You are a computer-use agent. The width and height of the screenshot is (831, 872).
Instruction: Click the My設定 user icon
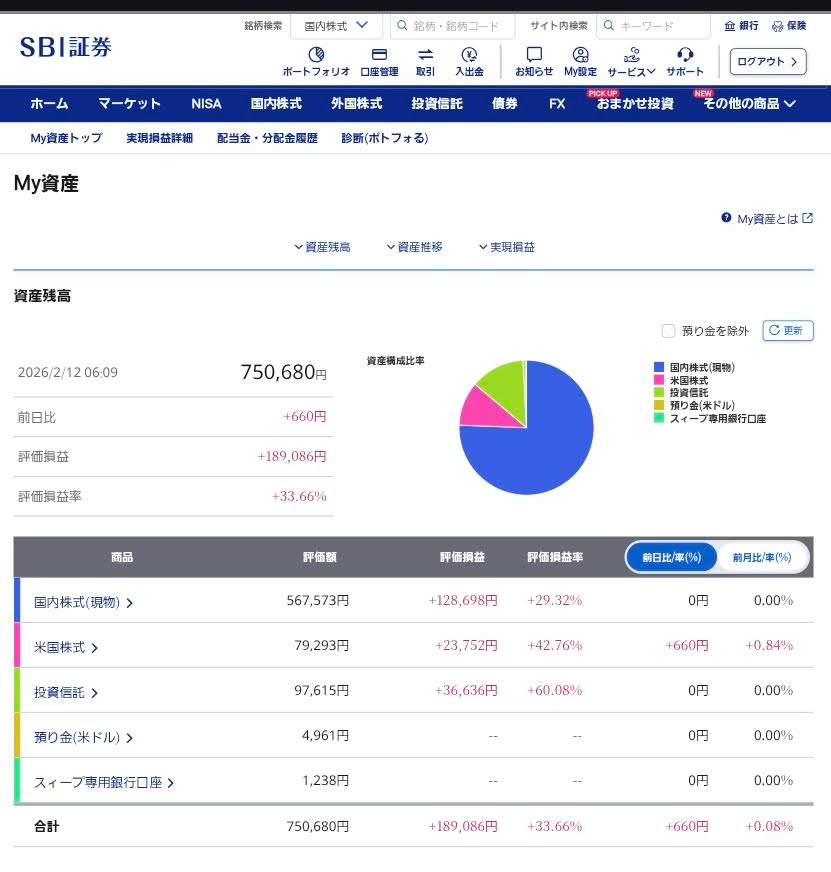(580, 55)
